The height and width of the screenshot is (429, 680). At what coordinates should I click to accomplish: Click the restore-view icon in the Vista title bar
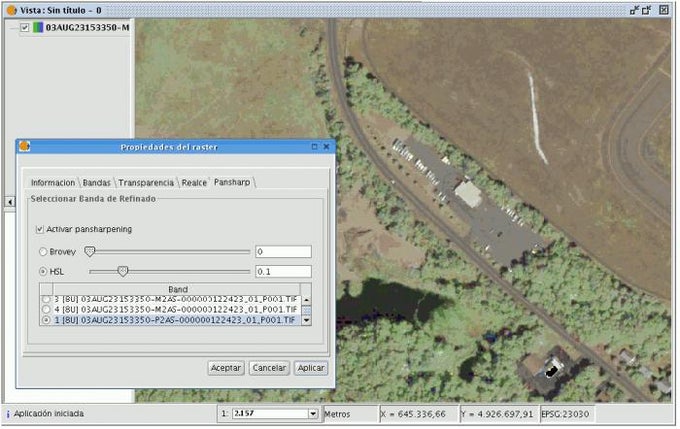point(646,10)
